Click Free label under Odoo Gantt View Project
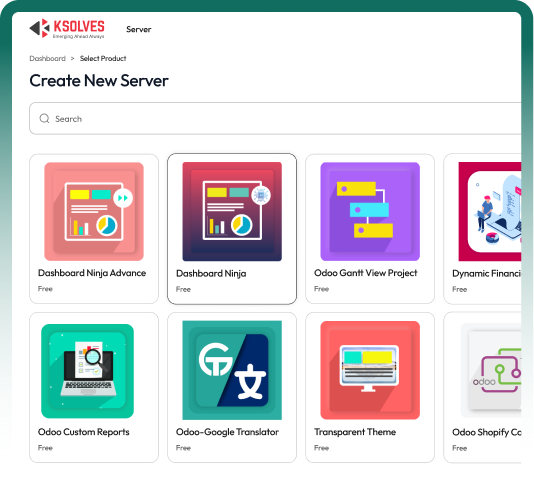The height and width of the screenshot is (482, 534). (321, 289)
